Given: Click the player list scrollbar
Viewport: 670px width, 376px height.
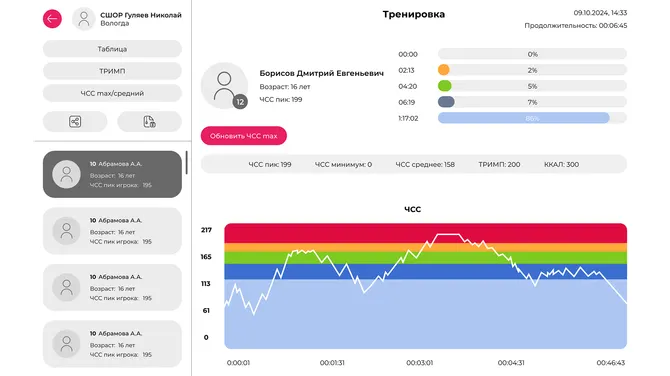Looking at the screenshot, I should pyautogui.click(x=186, y=162).
